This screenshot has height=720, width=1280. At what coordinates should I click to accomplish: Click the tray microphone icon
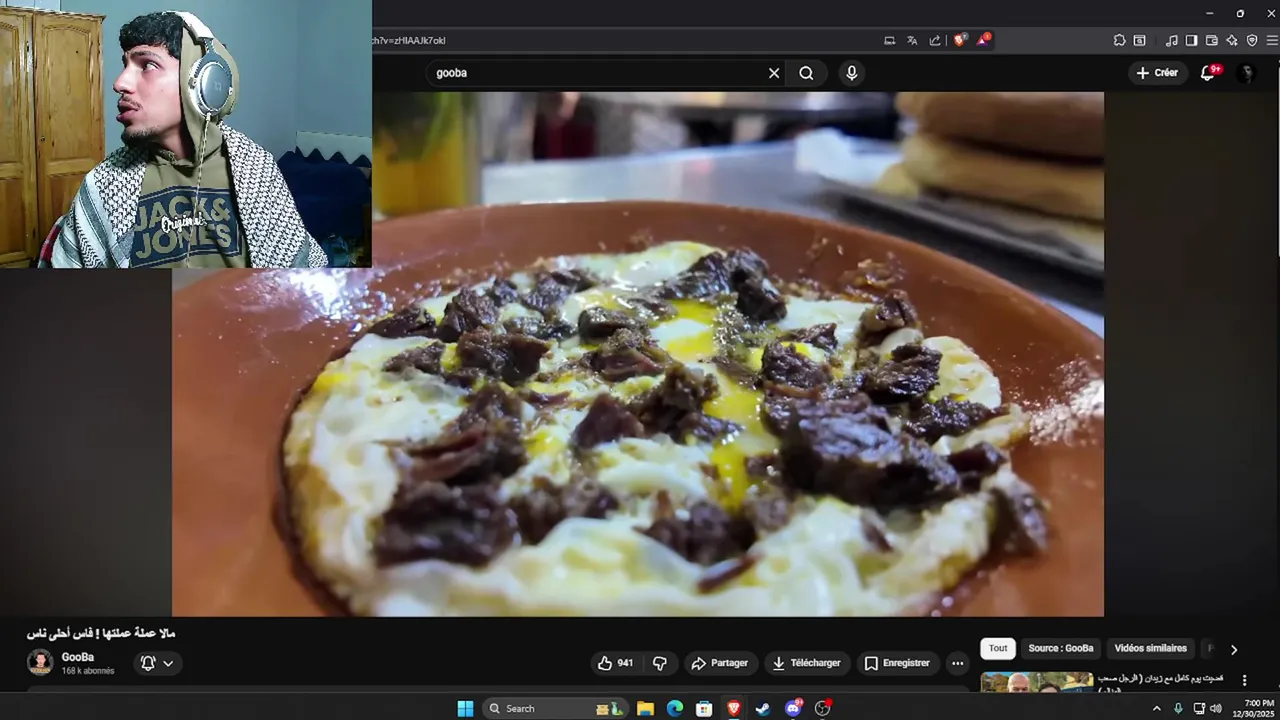point(1178,708)
